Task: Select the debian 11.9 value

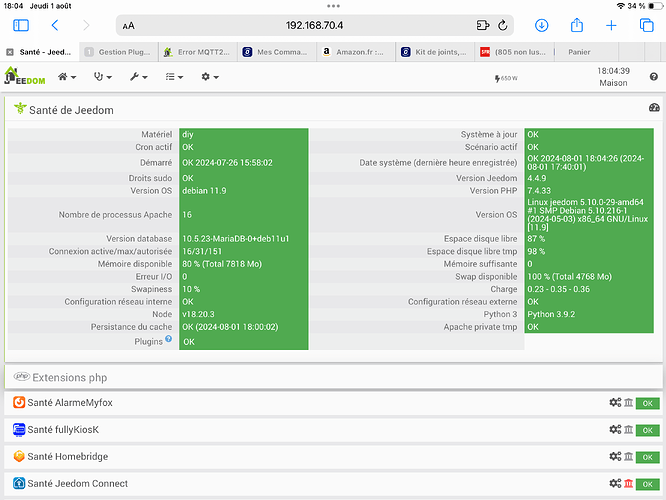Action: (x=204, y=191)
